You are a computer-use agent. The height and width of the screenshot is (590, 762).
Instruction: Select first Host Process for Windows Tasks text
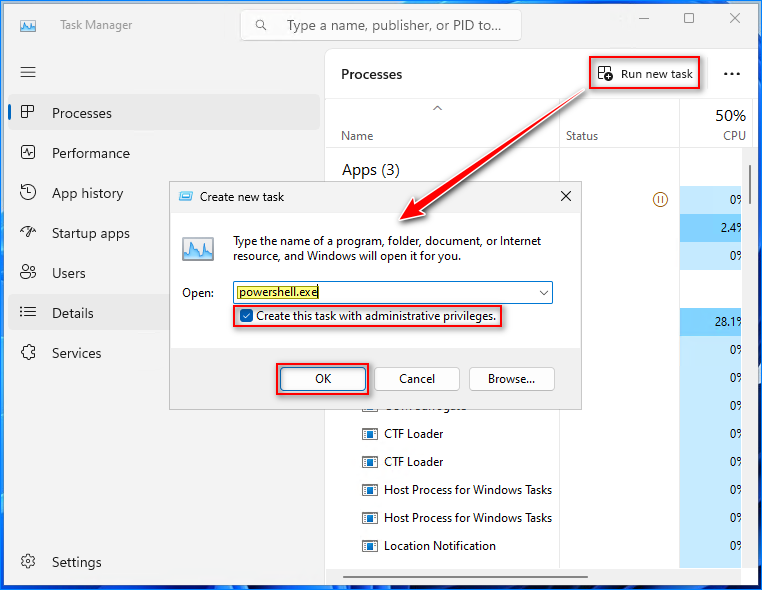[x=468, y=490]
